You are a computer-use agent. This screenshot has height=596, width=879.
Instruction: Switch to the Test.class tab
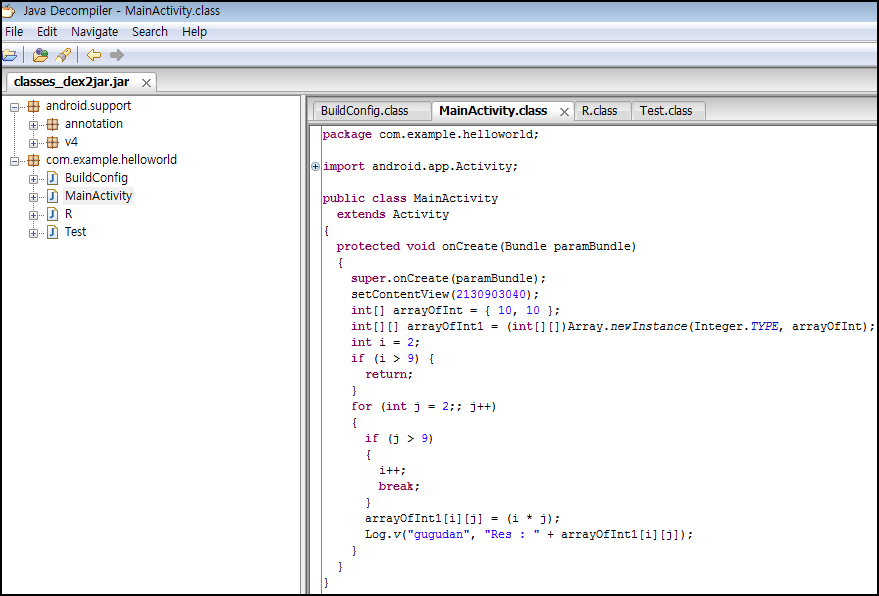coord(666,111)
